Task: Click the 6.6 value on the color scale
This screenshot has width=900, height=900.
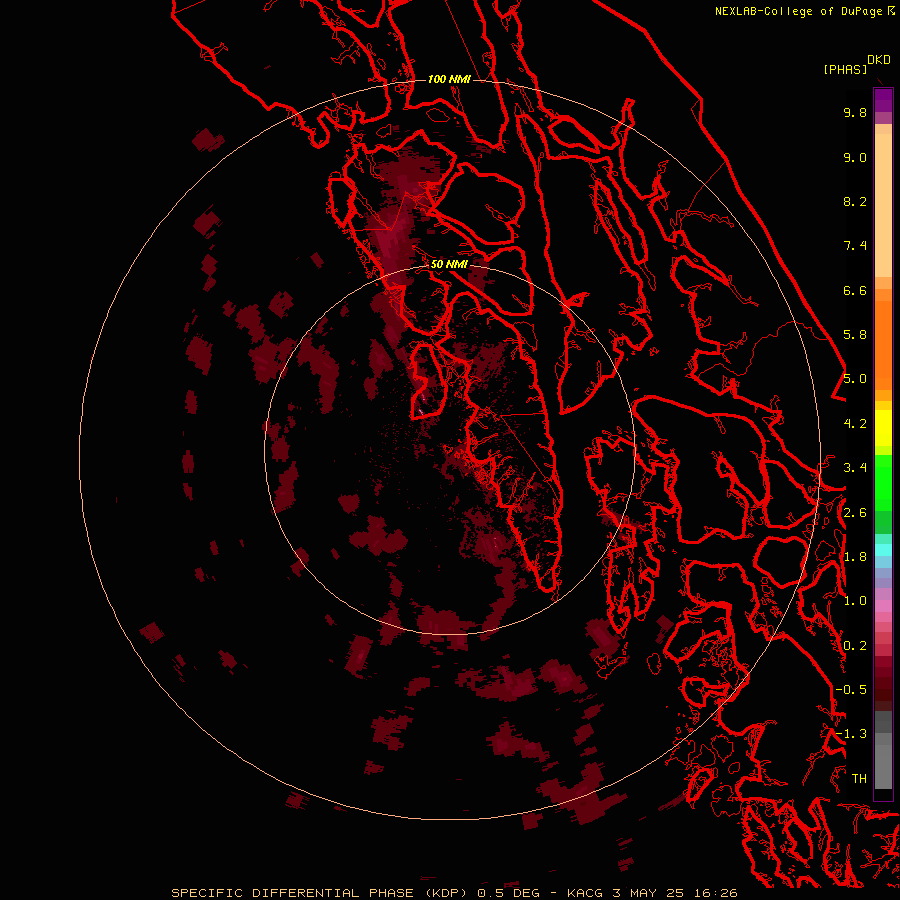Action: pos(855,290)
